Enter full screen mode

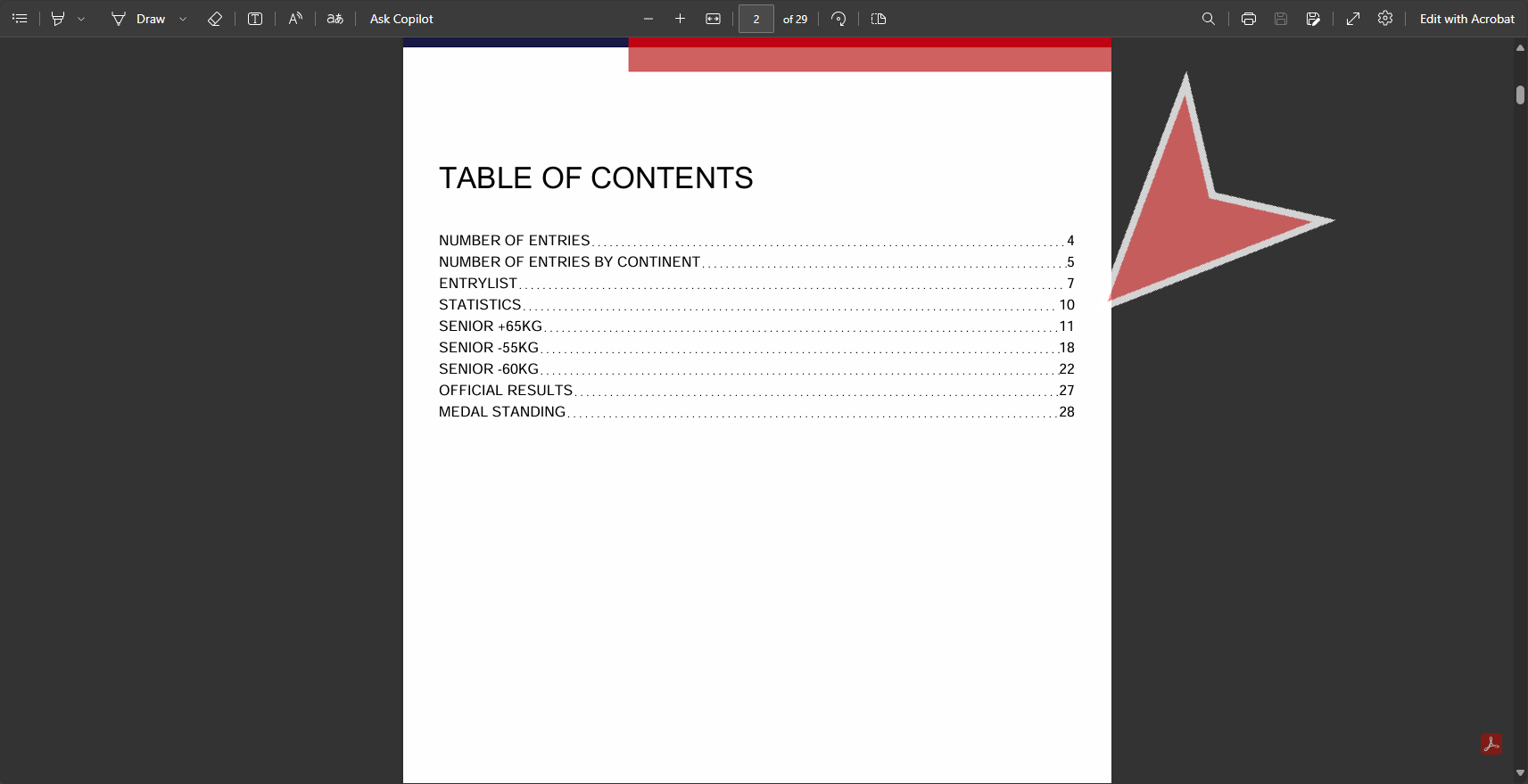click(1353, 19)
